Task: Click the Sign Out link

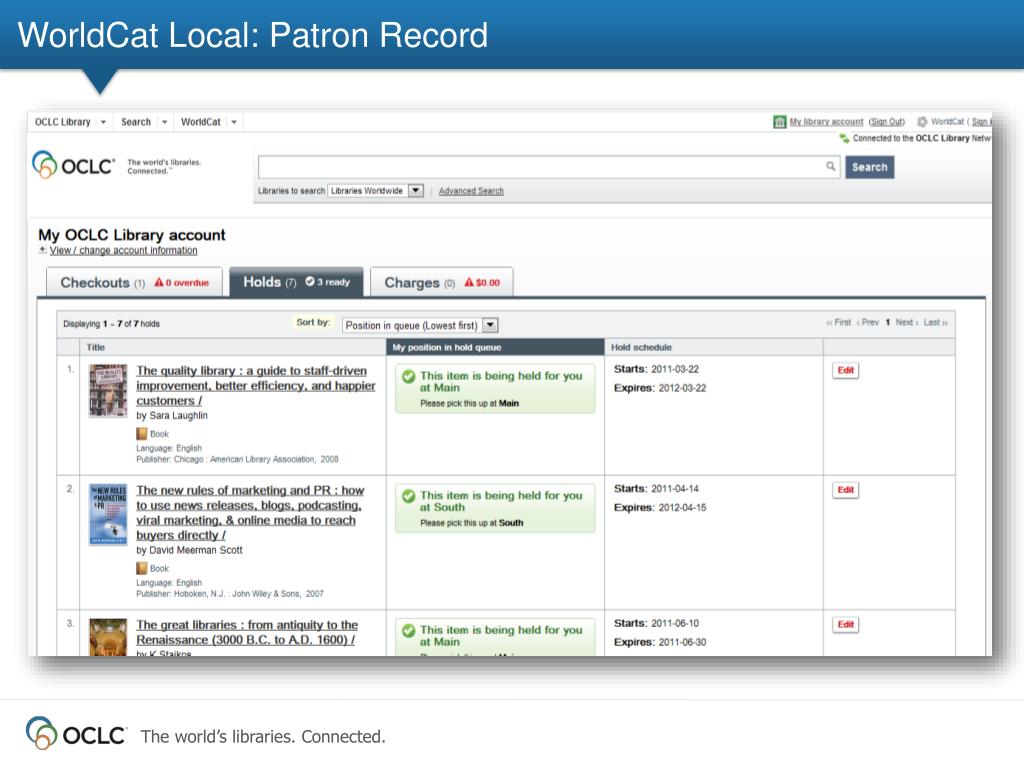Action: [887, 121]
